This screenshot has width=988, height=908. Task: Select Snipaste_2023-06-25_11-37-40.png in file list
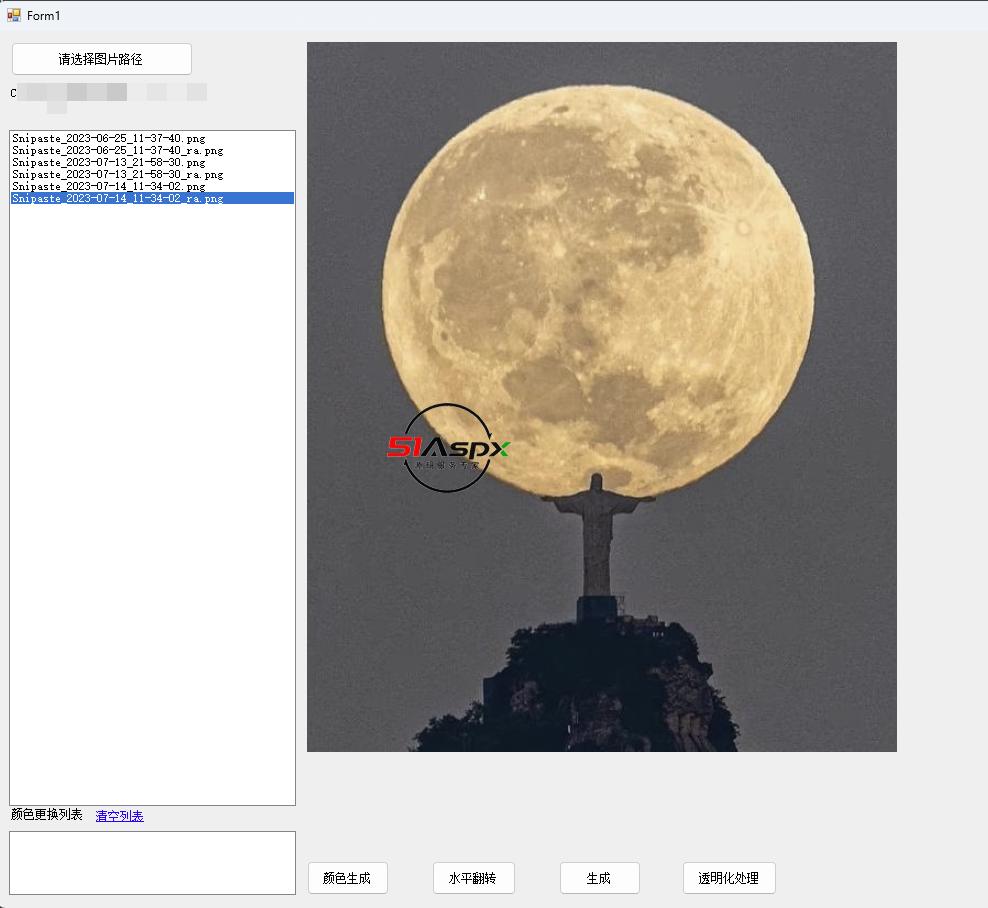pyautogui.click(x=108, y=138)
